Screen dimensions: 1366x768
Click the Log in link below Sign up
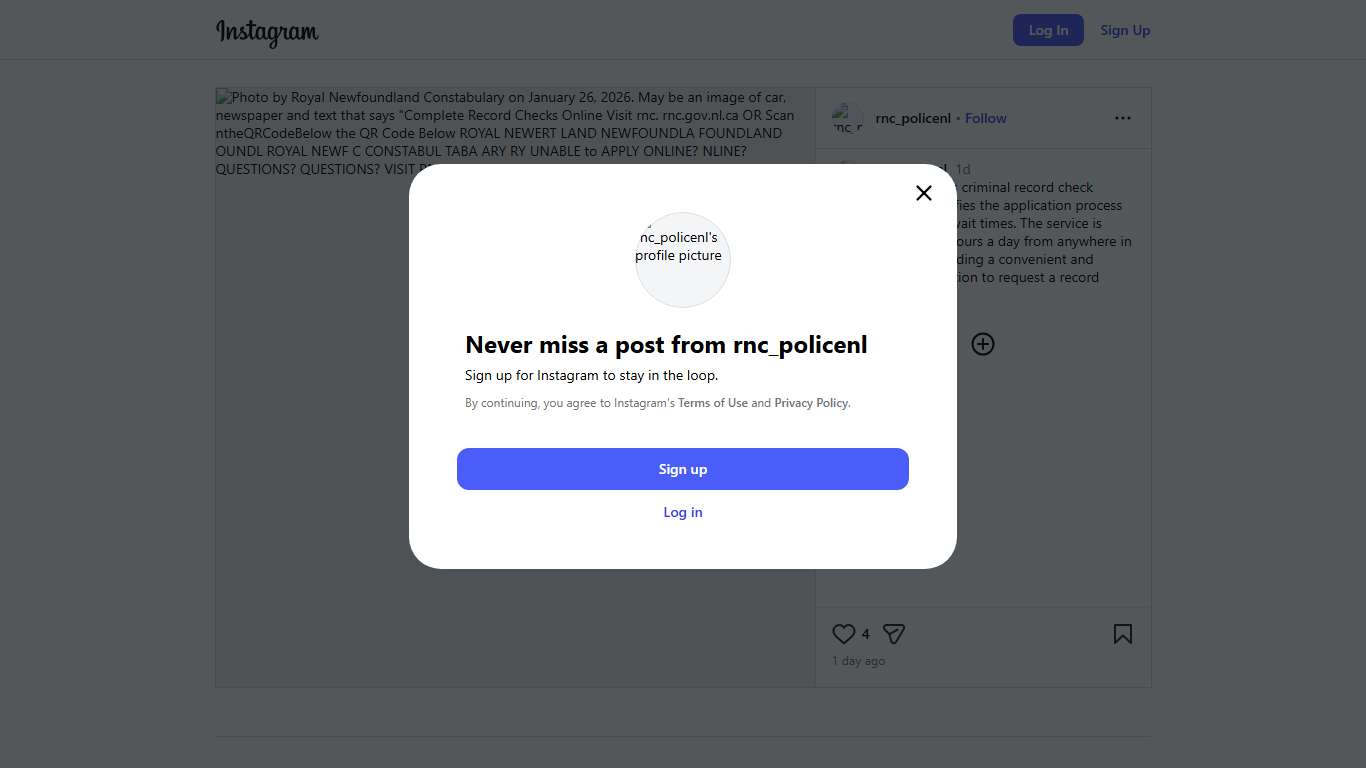[x=683, y=512]
